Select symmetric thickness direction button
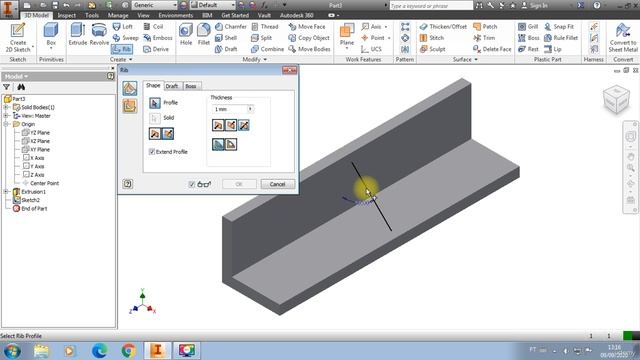 pyautogui.click(x=244, y=125)
